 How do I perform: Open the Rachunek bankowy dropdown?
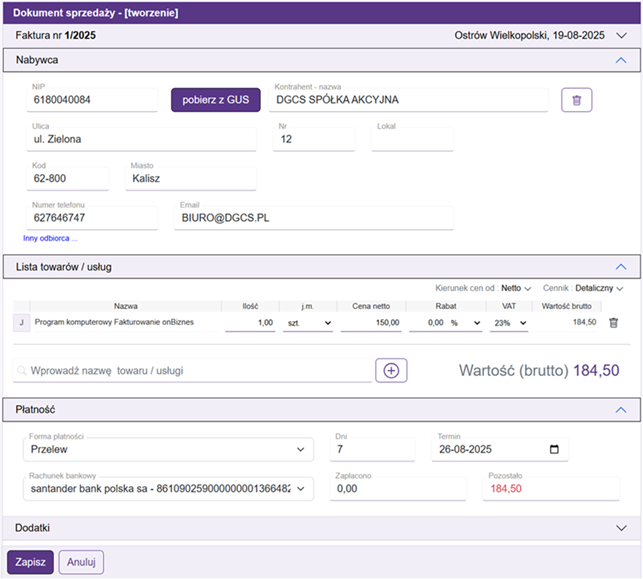click(x=168, y=489)
